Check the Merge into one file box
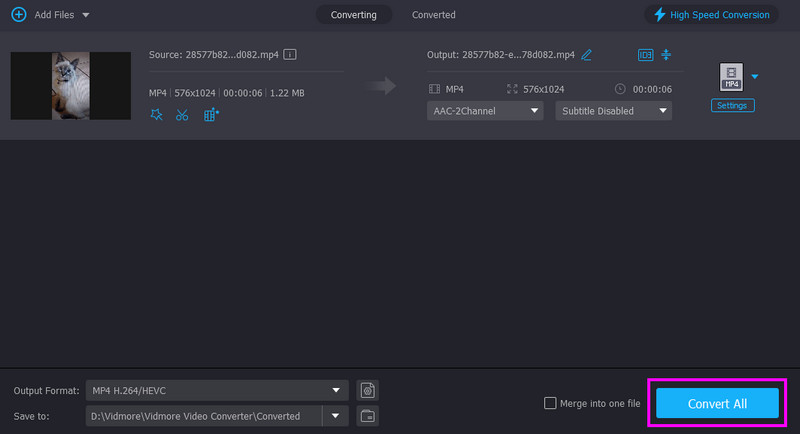800x434 pixels. [549, 403]
